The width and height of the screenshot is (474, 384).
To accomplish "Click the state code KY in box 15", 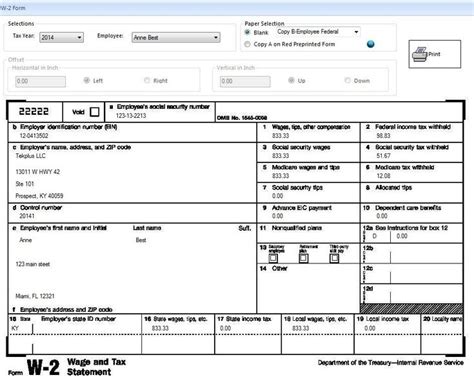I will coord(15,328).
